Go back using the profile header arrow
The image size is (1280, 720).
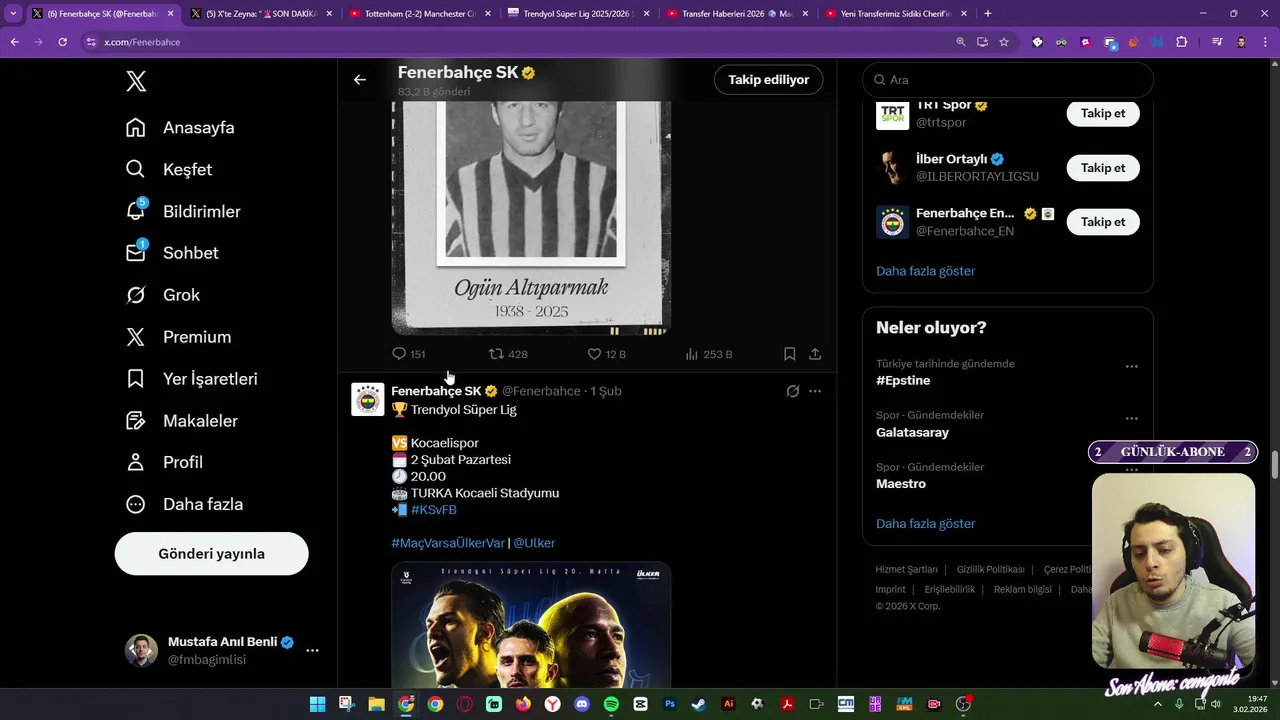coord(360,80)
